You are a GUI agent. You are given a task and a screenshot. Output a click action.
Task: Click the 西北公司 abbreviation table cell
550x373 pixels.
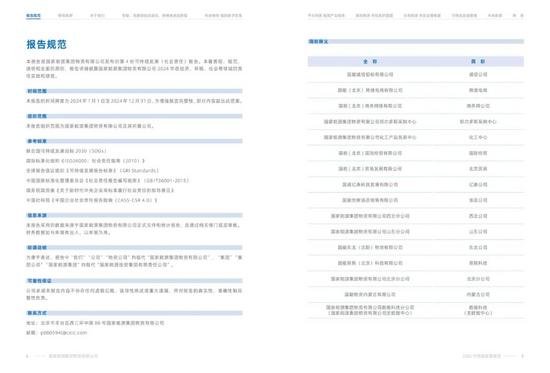(x=478, y=216)
